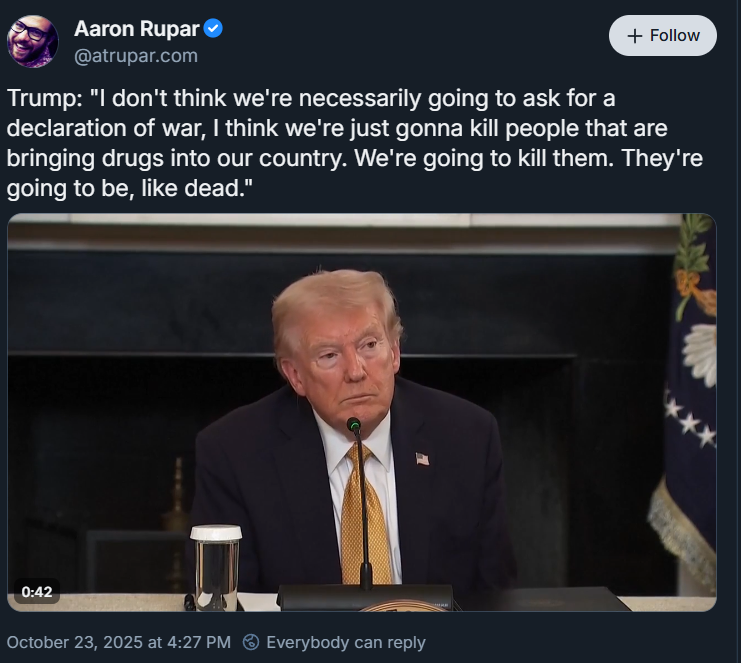Screen dimensions: 741x663
Task: Click the flag lapel pin in video
Action: 422,458
